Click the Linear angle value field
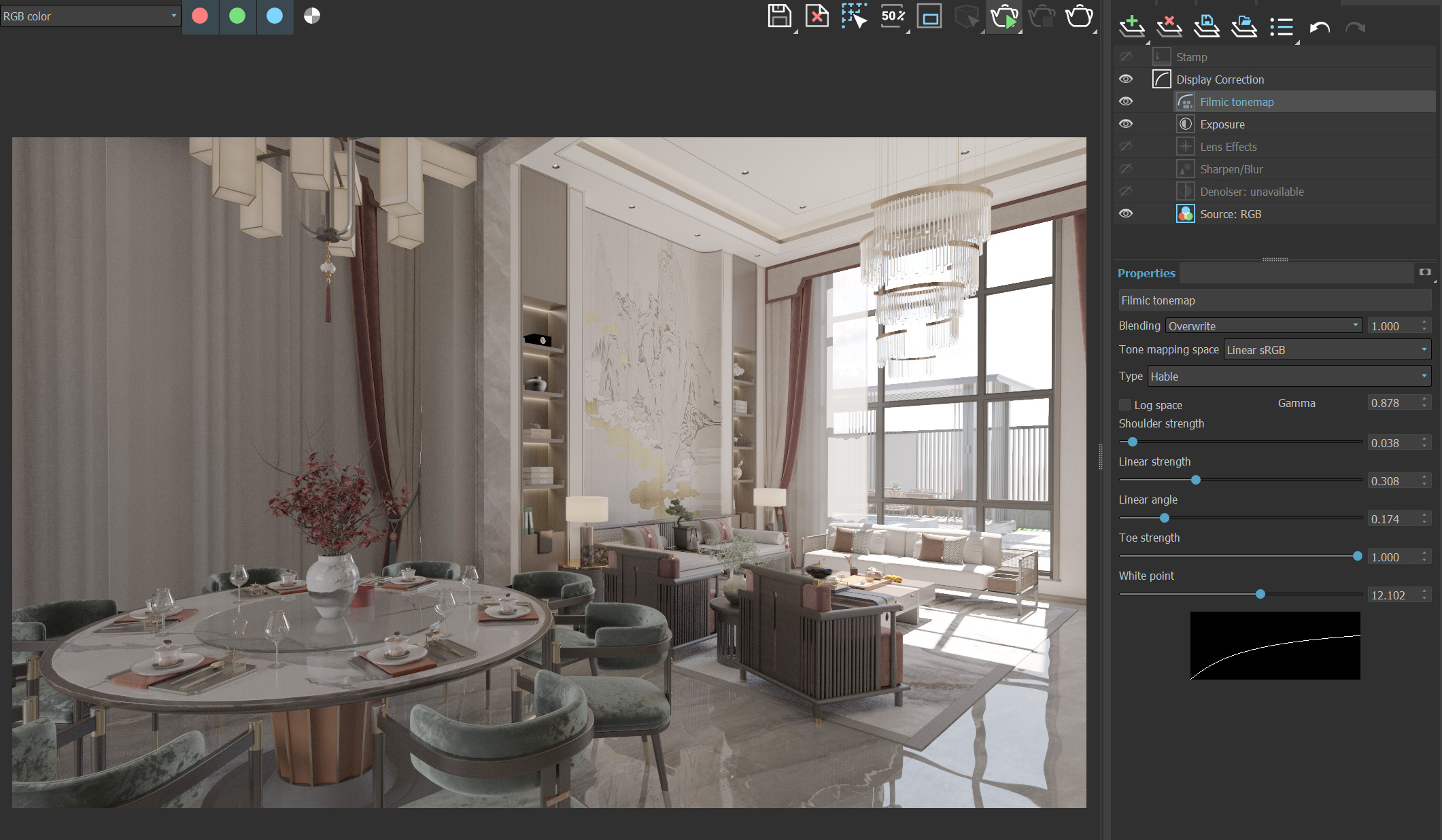 pyautogui.click(x=1393, y=519)
